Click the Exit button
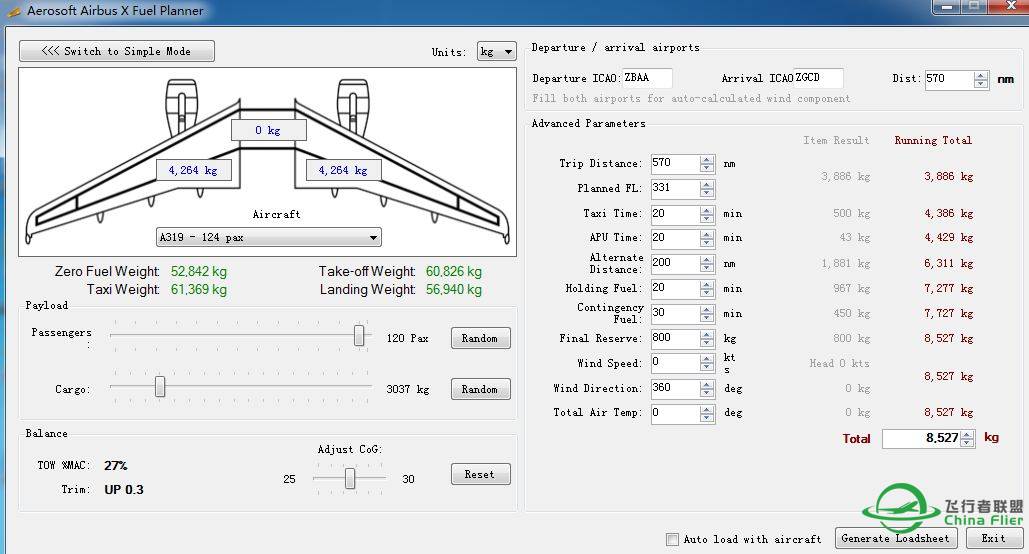1029x554 pixels. 994,538
